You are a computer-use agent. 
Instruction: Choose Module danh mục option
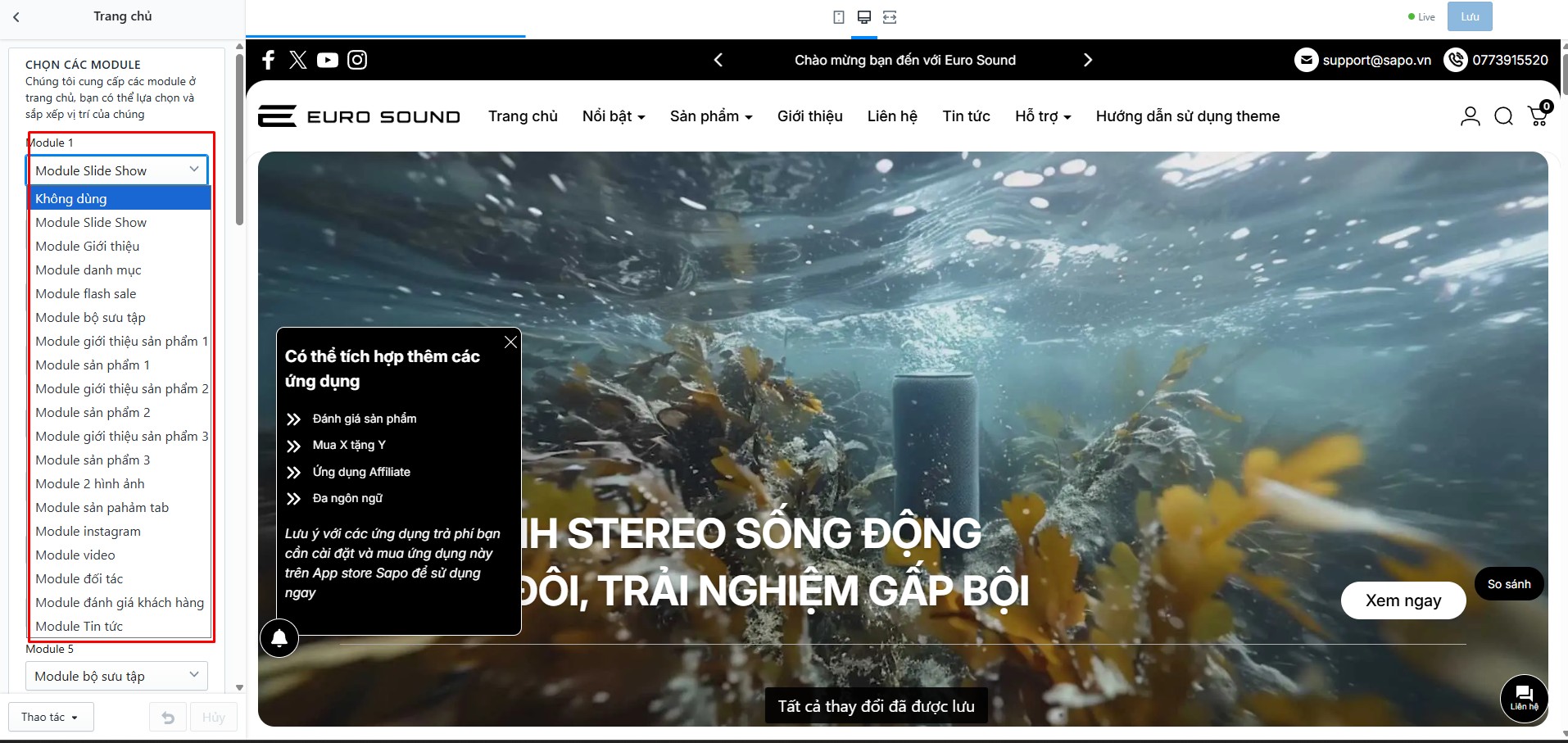click(x=120, y=270)
